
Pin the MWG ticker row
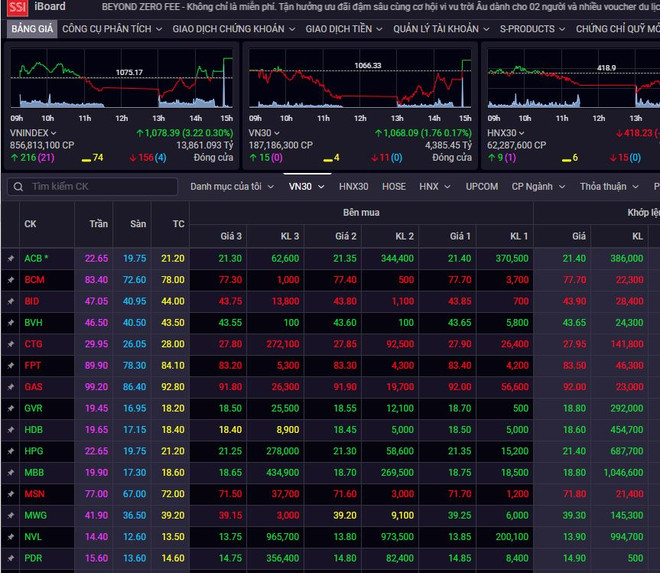click(11, 515)
